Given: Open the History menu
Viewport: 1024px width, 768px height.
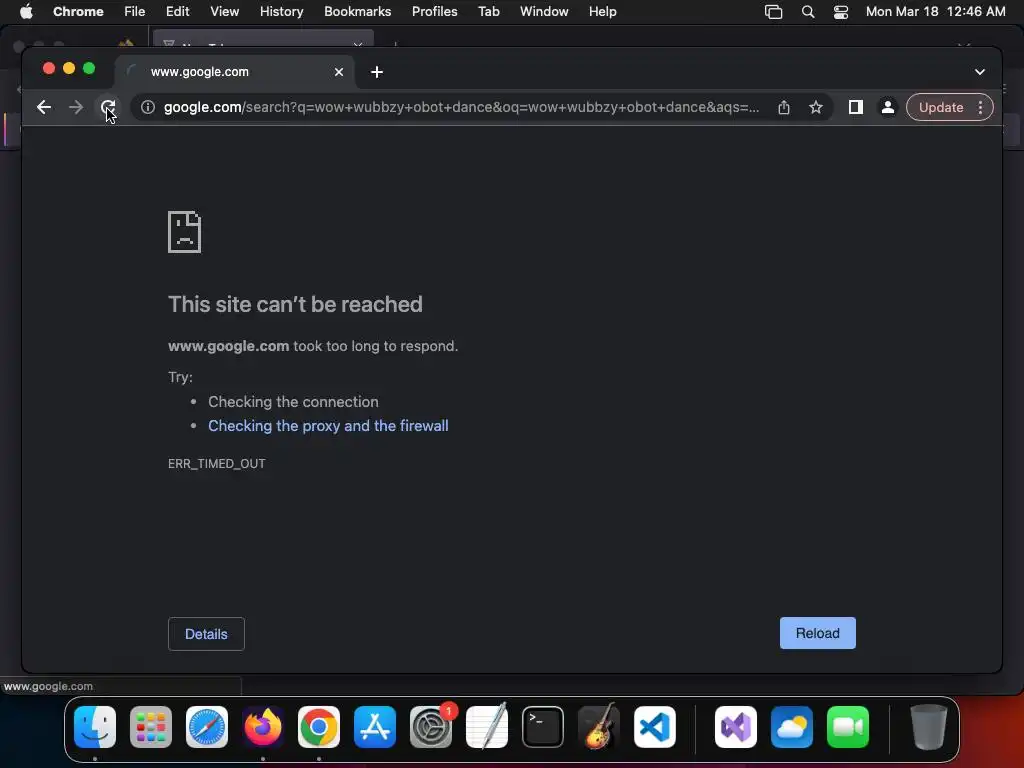Looking at the screenshot, I should [x=281, y=11].
